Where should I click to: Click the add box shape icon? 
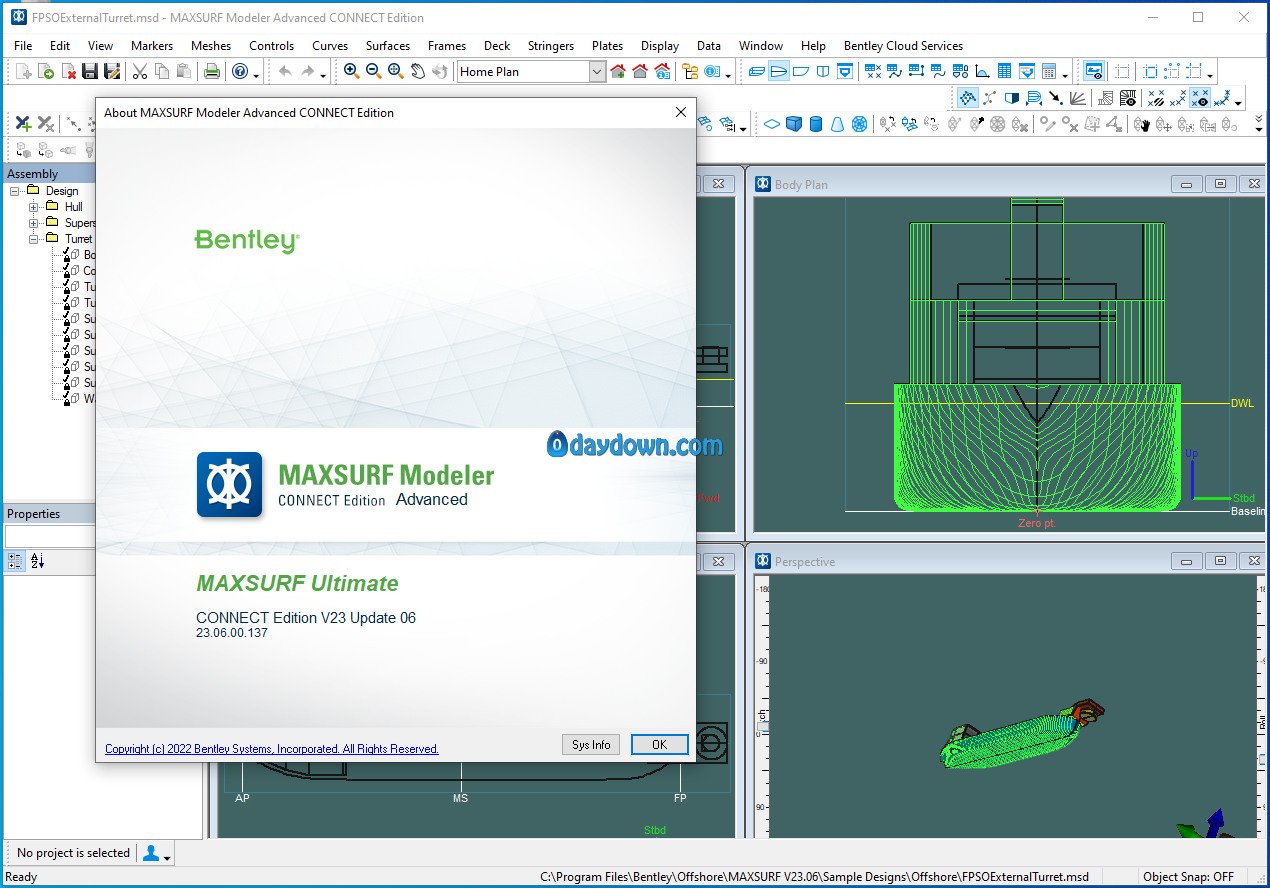pos(794,124)
